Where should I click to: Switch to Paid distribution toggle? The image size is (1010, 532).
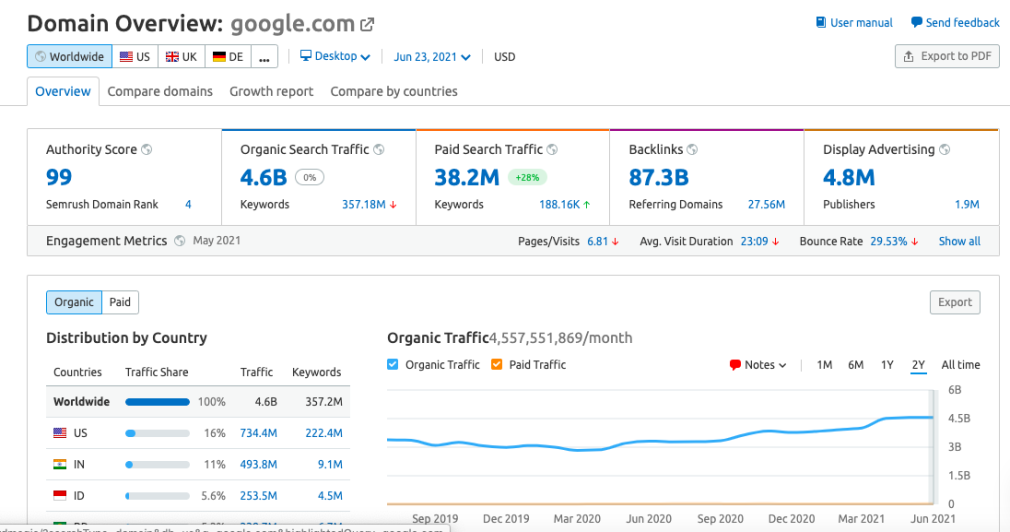coord(120,302)
